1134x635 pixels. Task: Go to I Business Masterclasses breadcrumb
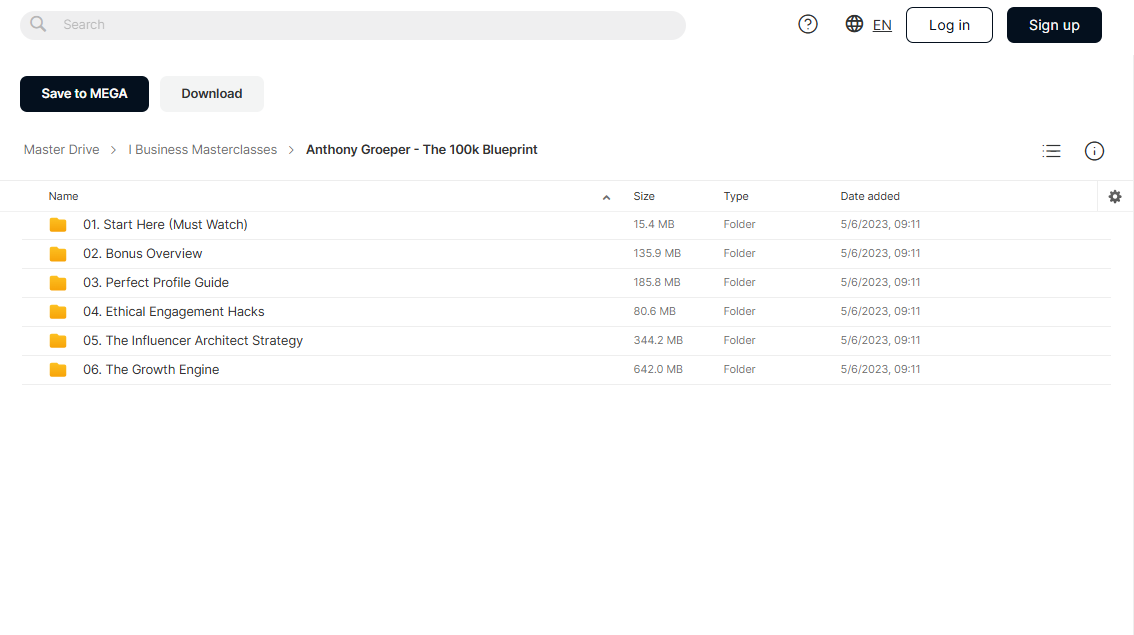202,150
